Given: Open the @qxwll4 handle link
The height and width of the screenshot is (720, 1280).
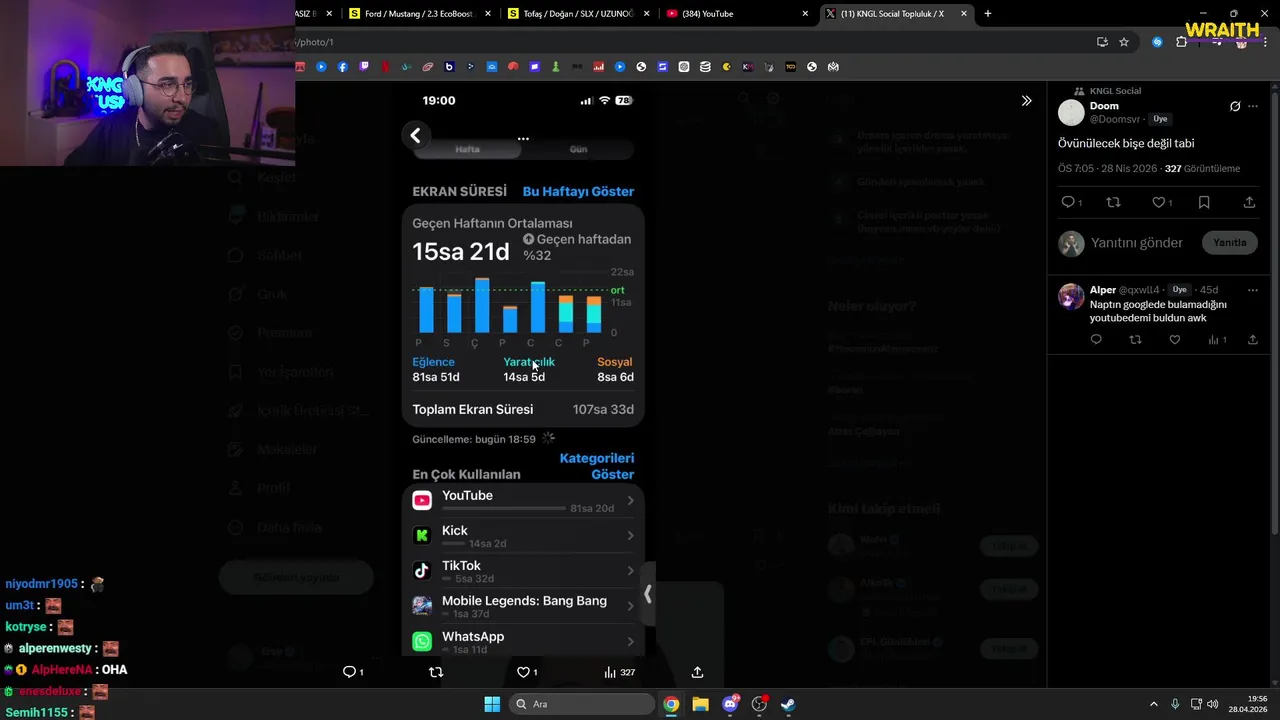Looking at the screenshot, I should 1139,290.
